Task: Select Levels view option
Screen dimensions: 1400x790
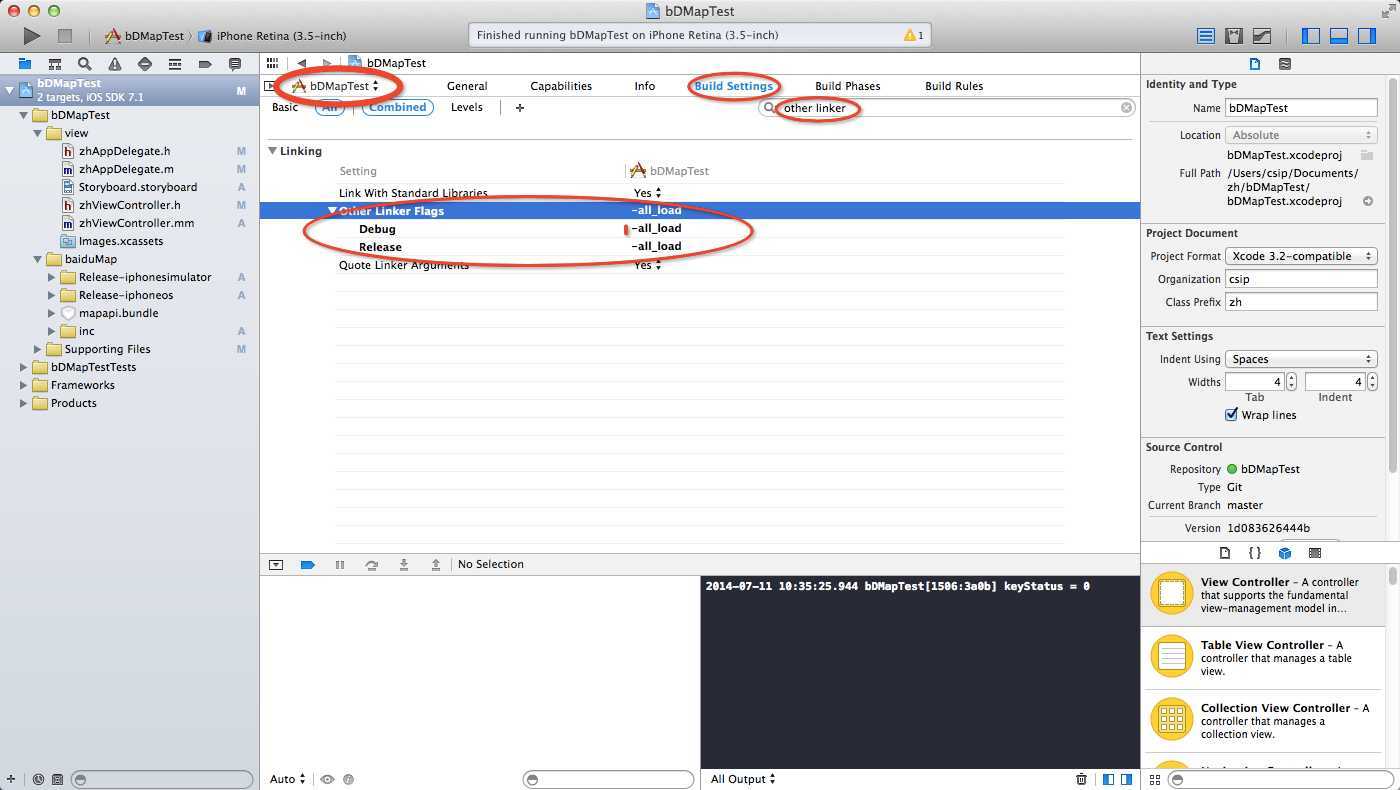Action: click(466, 107)
